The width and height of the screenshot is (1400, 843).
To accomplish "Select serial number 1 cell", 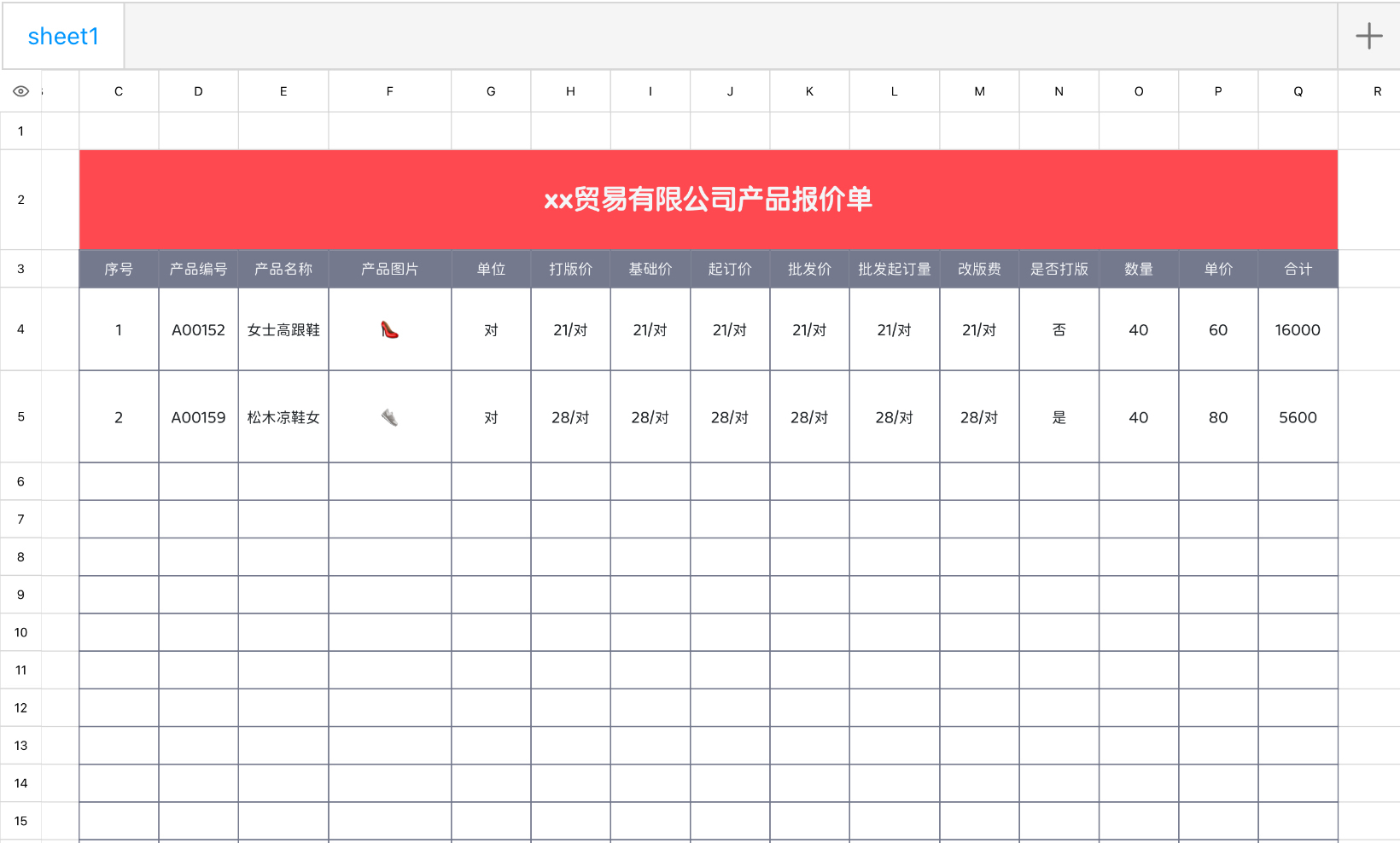I will point(119,329).
